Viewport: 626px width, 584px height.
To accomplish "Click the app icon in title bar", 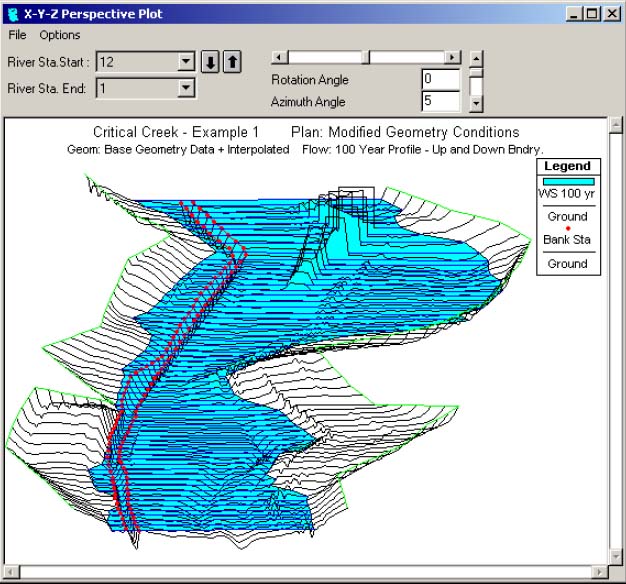I will pos(11,14).
